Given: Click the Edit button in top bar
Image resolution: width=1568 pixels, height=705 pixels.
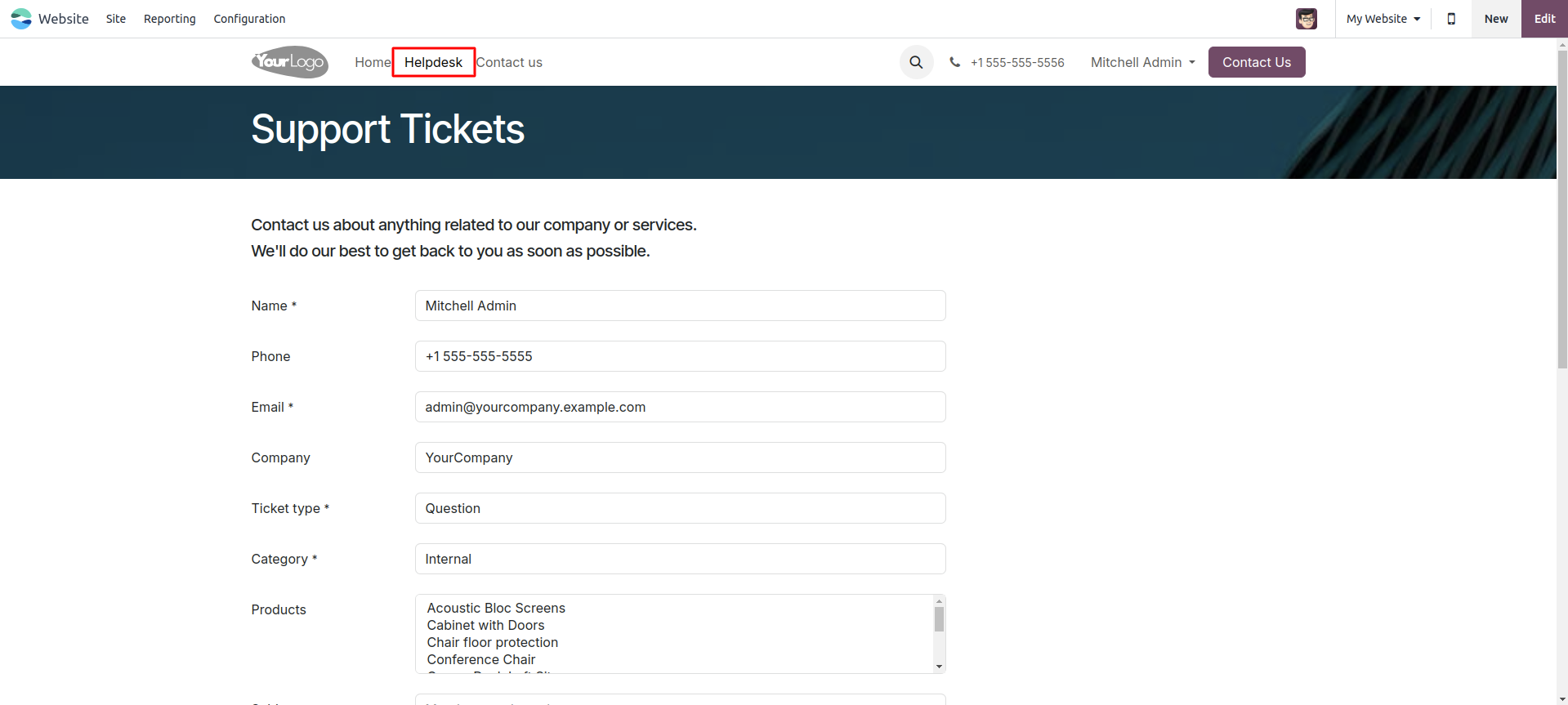Looking at the screenshot, I should pyautogui.click(x=1544, y=19).
